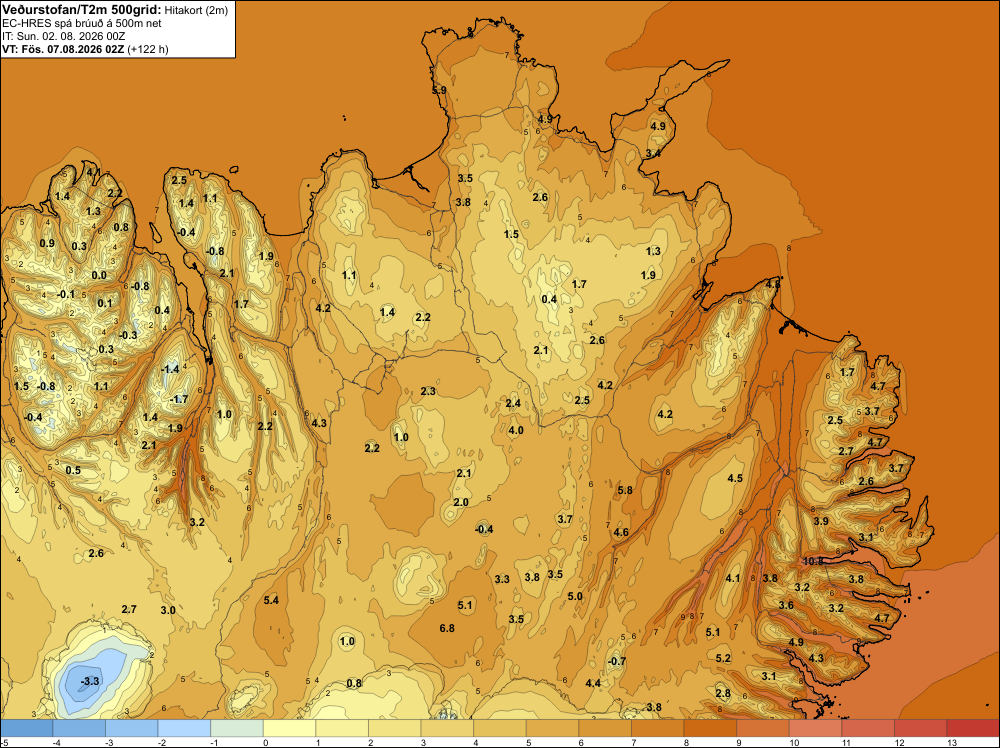Select the EC-HRES model description line
This screenshot has width=1000, height=748.
coord(82,23)
